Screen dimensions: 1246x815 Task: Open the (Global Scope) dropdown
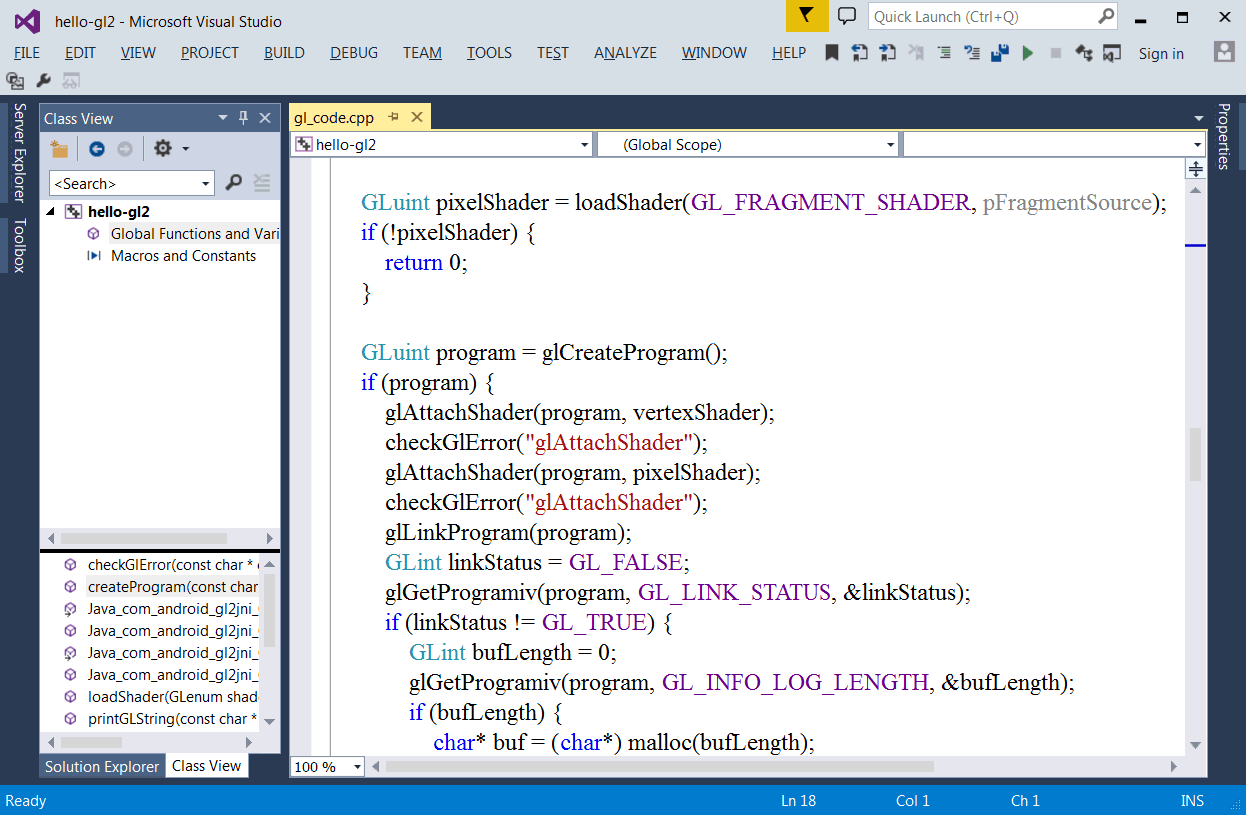point(890,145)
